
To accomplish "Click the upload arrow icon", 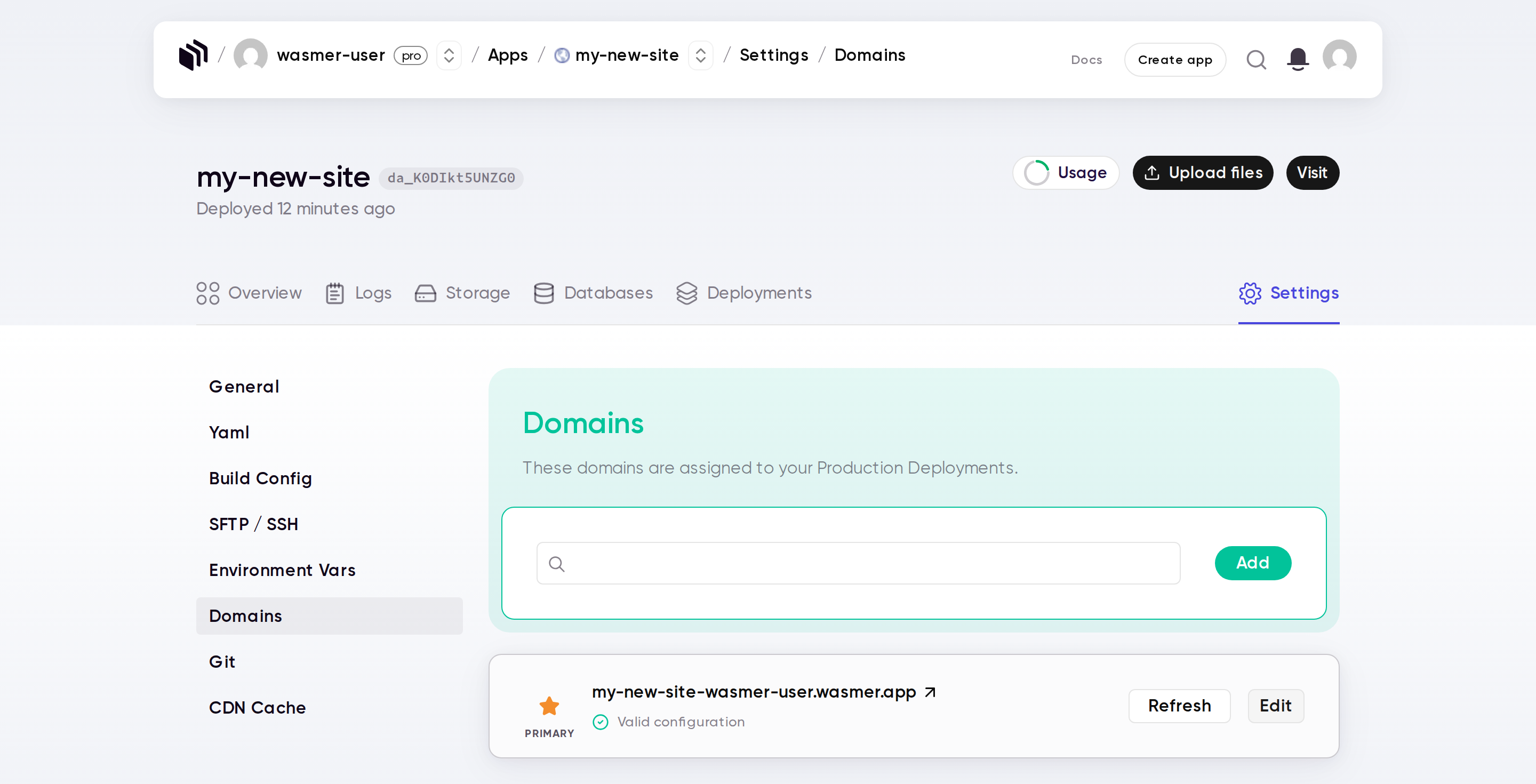I will click(1152, 173).
